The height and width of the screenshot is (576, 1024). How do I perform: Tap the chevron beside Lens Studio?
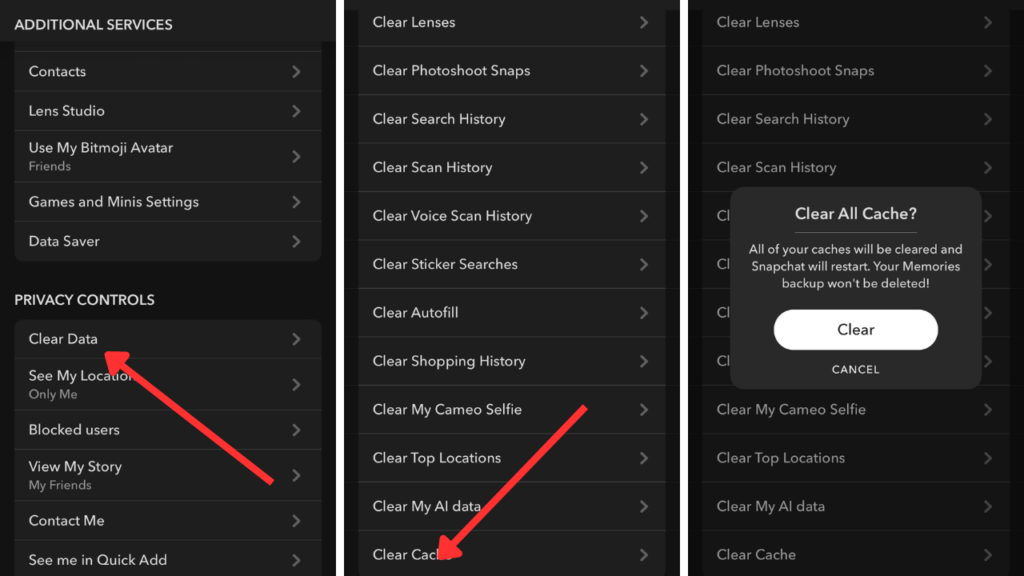tap(296, 111)
